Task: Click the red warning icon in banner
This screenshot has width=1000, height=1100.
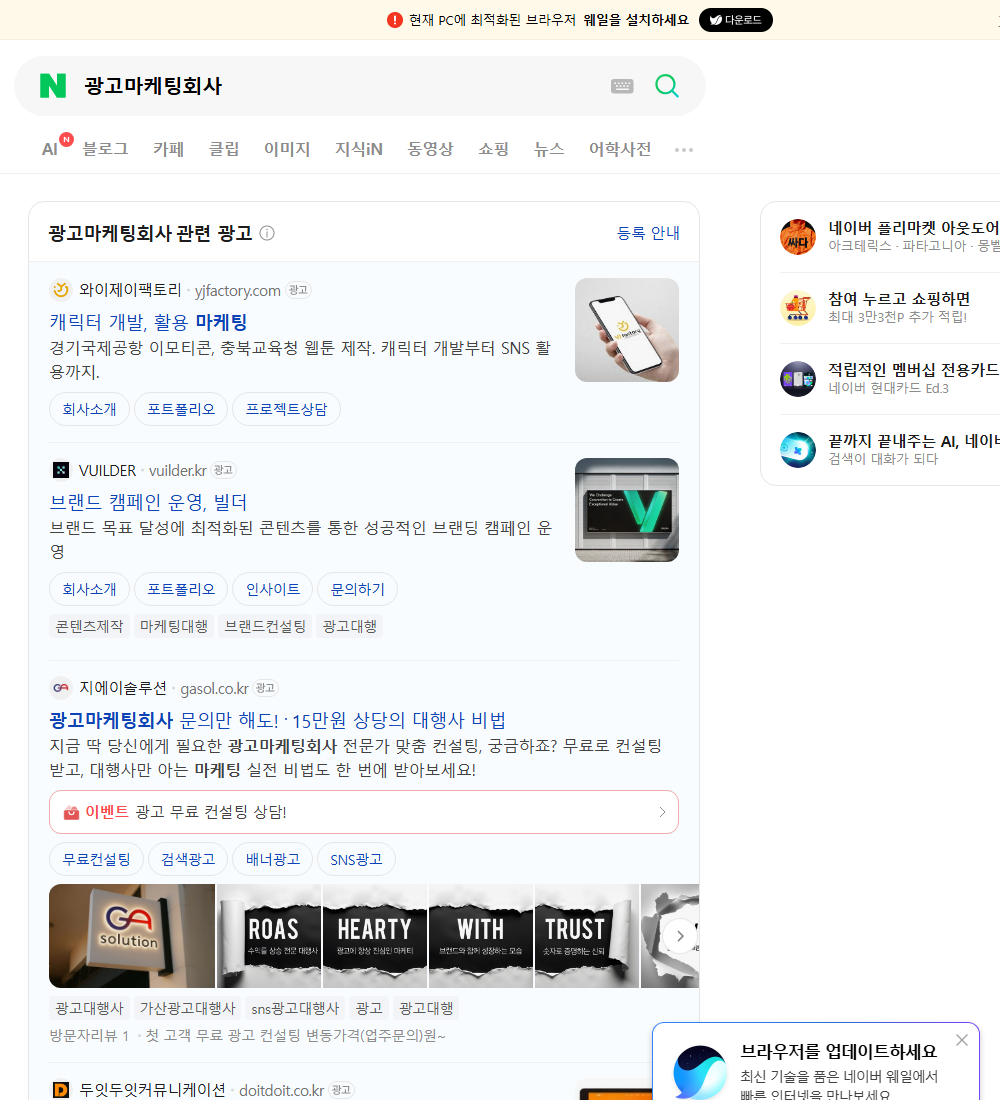Action: click(394, 20)
